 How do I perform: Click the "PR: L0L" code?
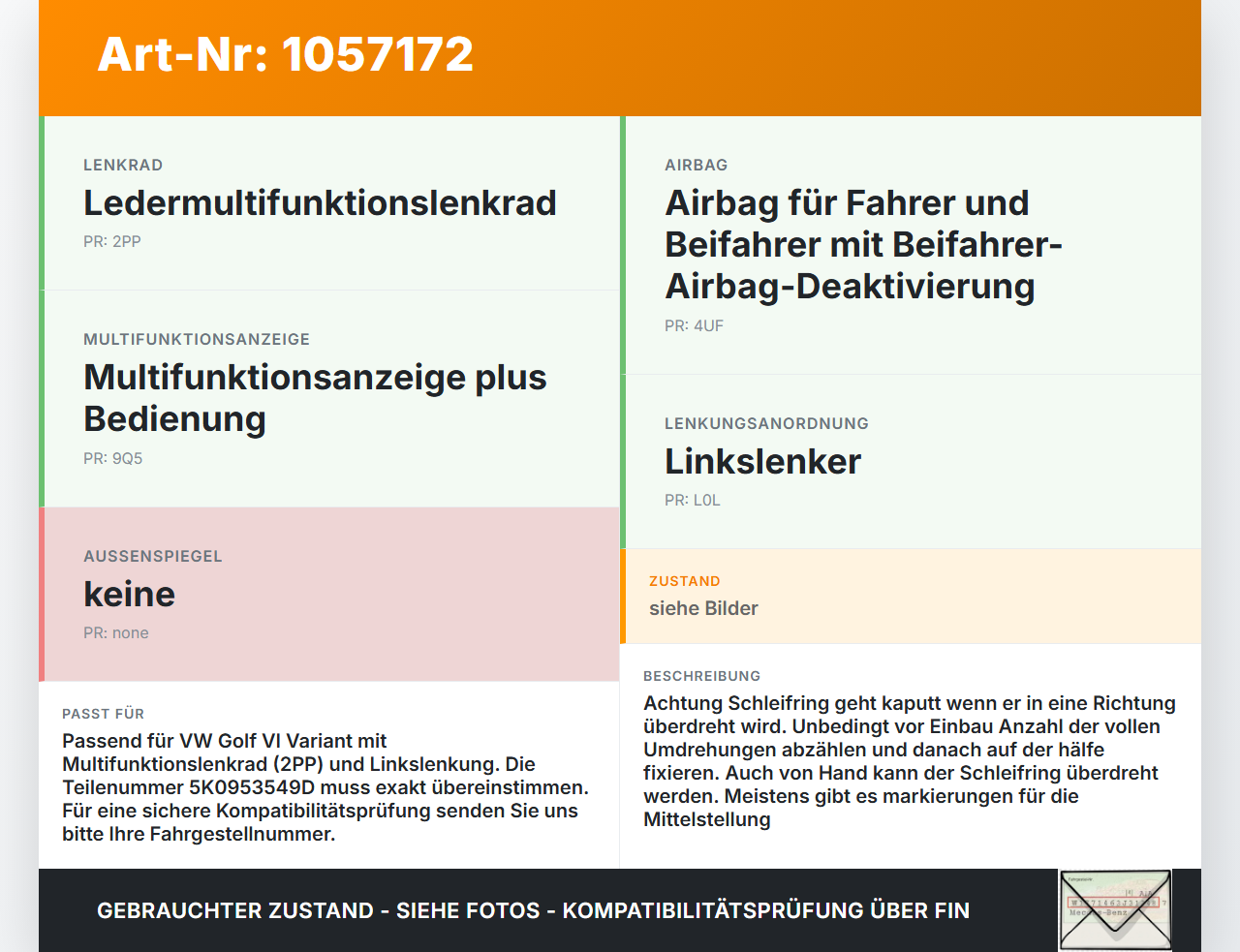click(693, 500)
